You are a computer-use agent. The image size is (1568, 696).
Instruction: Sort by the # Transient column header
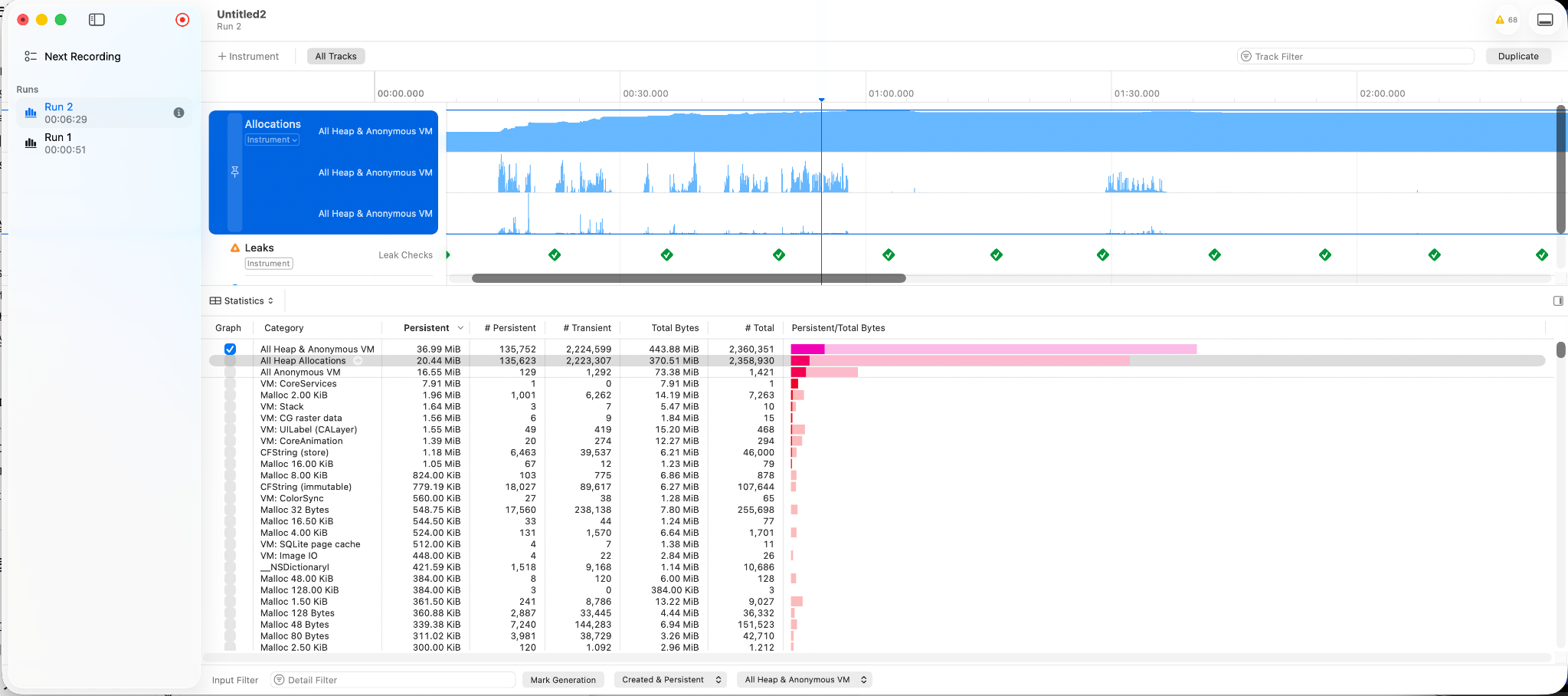[x=587, y=328]
